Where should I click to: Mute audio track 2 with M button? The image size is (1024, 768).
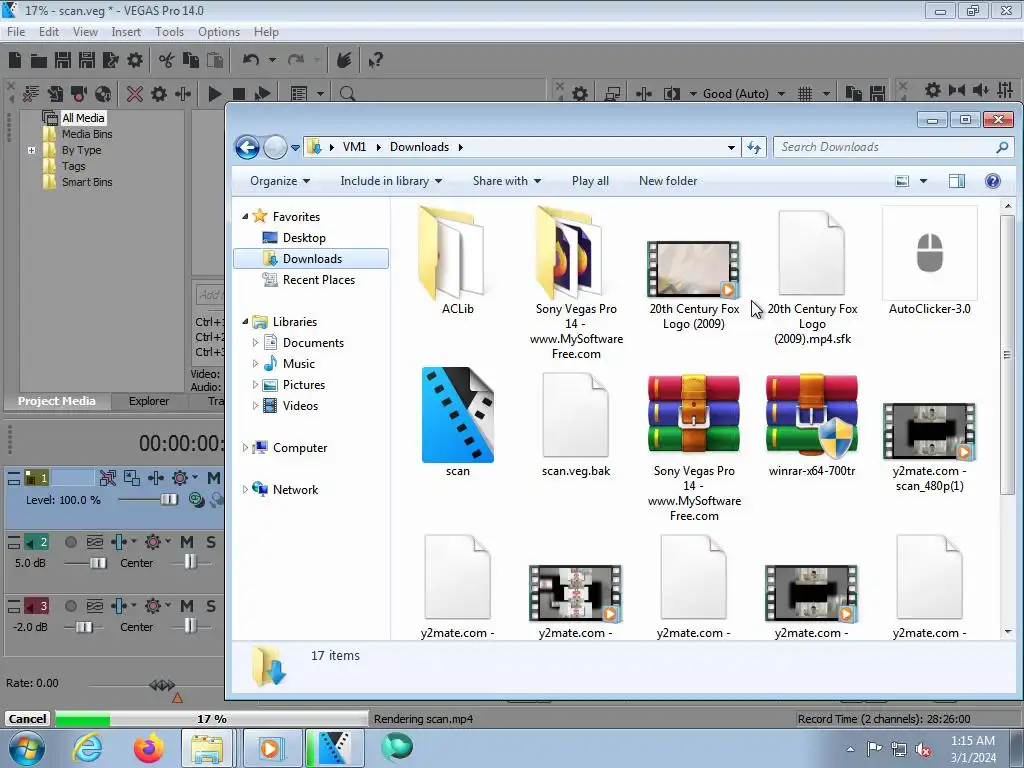coord(187,542)
